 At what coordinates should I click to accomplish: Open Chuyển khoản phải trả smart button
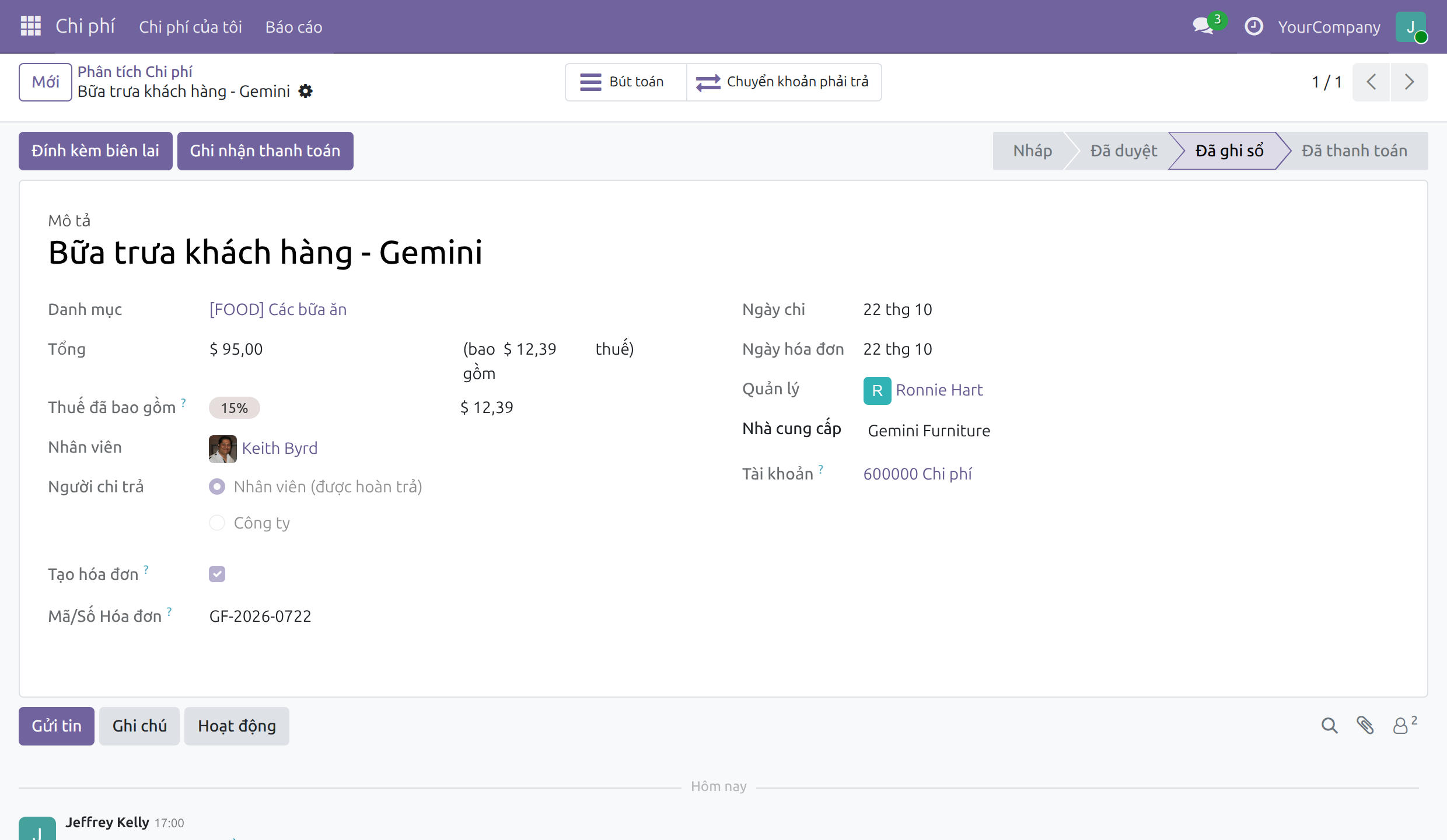pyautogui.click(x=784, y=82)
